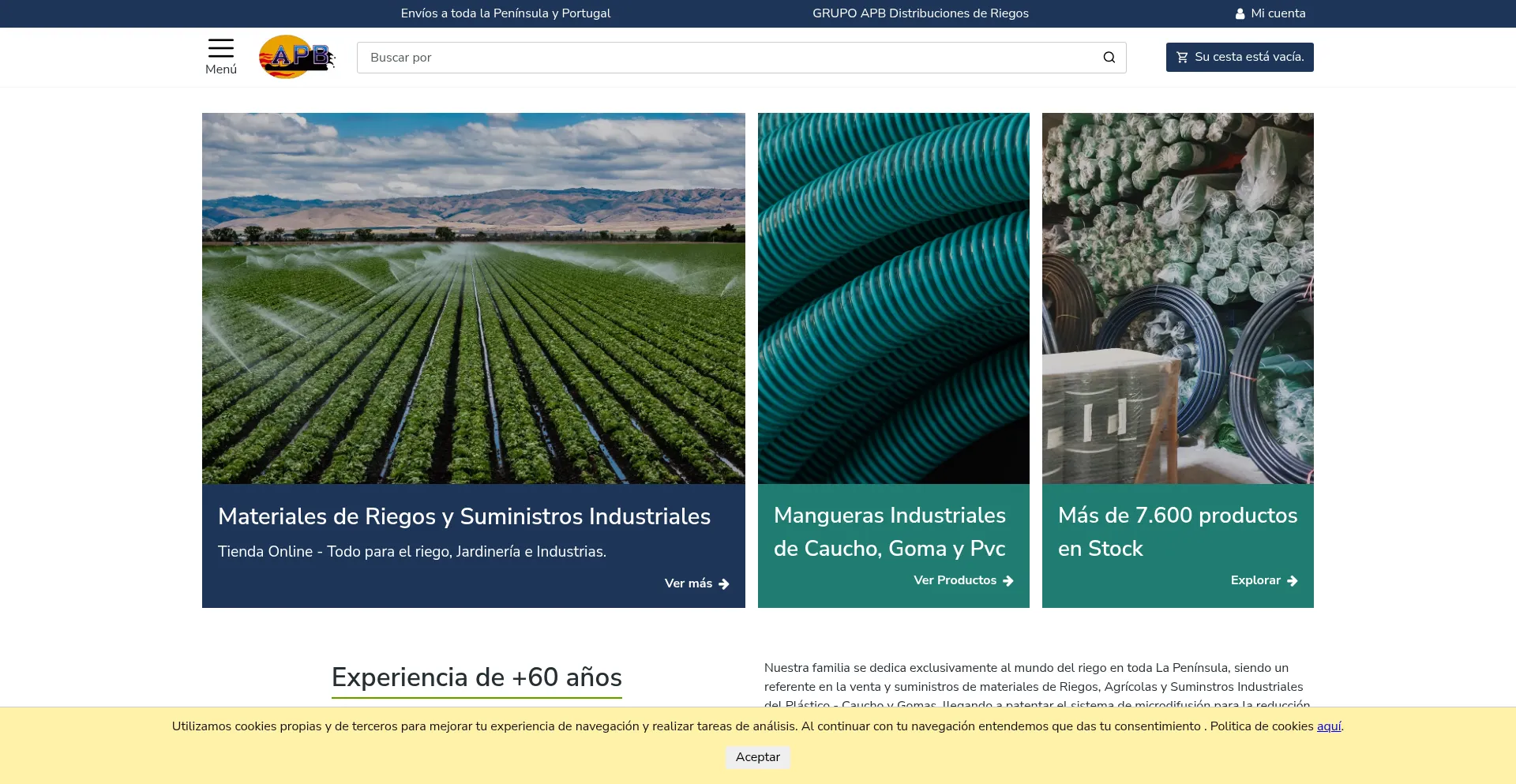The image size is (1516, 784).
Task: Select Más de 7.600 productos en Stock heading
Action: (x=1177, y=531)
